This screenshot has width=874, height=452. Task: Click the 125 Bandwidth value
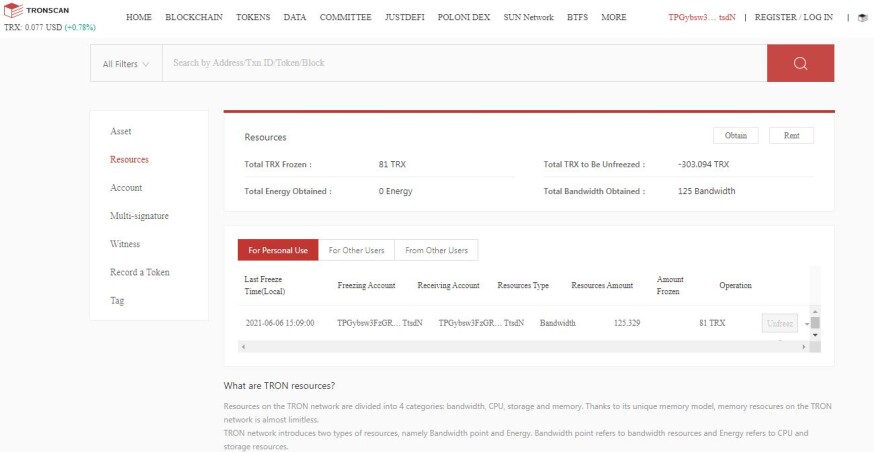coord(707,191)
